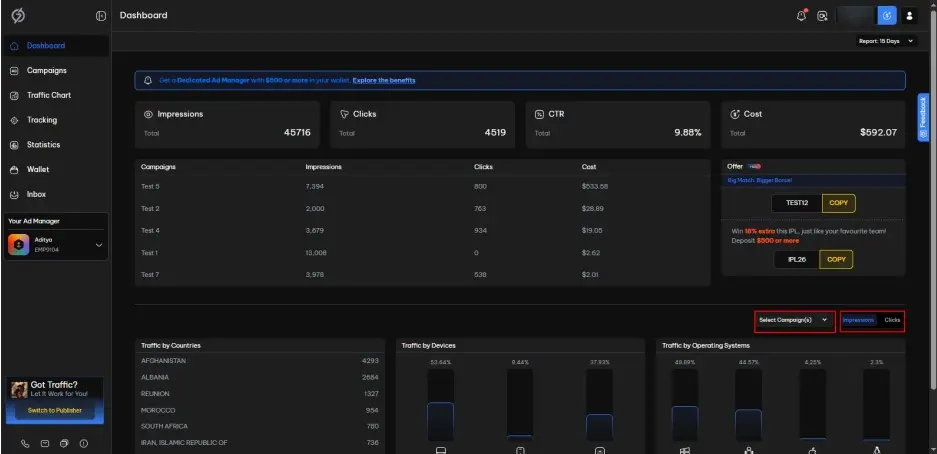Copy the TEST12 coupon code
937x454 pixels.
click(x=838, y=203)
